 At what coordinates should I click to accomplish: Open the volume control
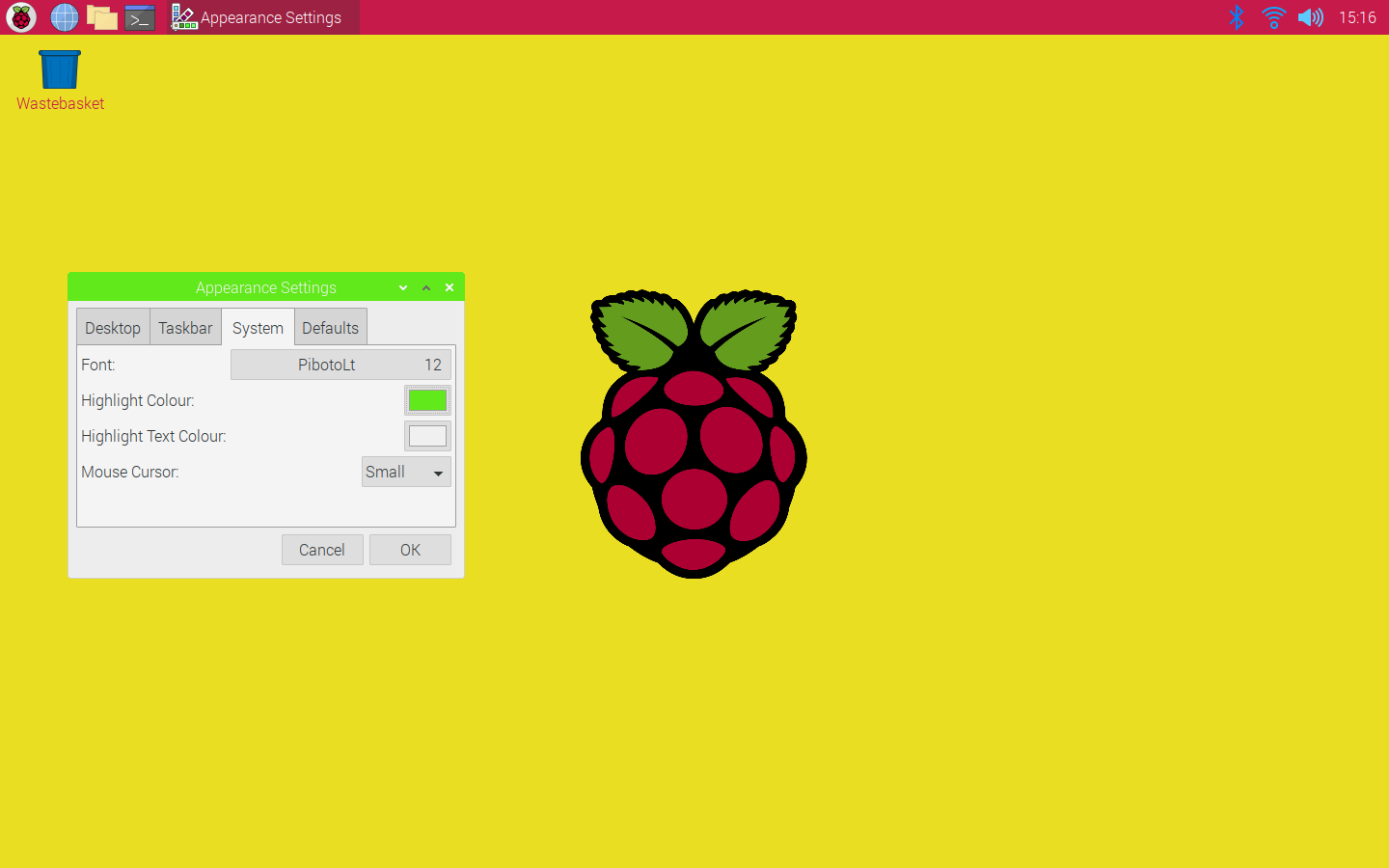1310,16
